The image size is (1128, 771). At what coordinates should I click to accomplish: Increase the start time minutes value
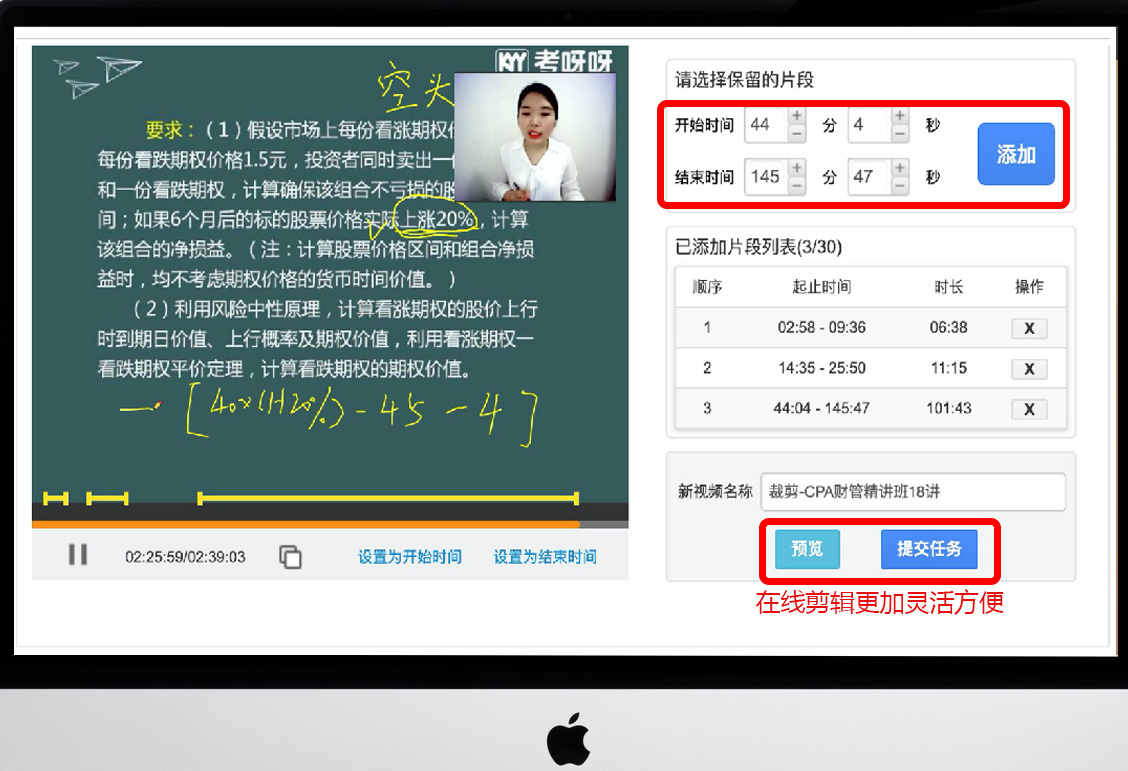[796, 116]
